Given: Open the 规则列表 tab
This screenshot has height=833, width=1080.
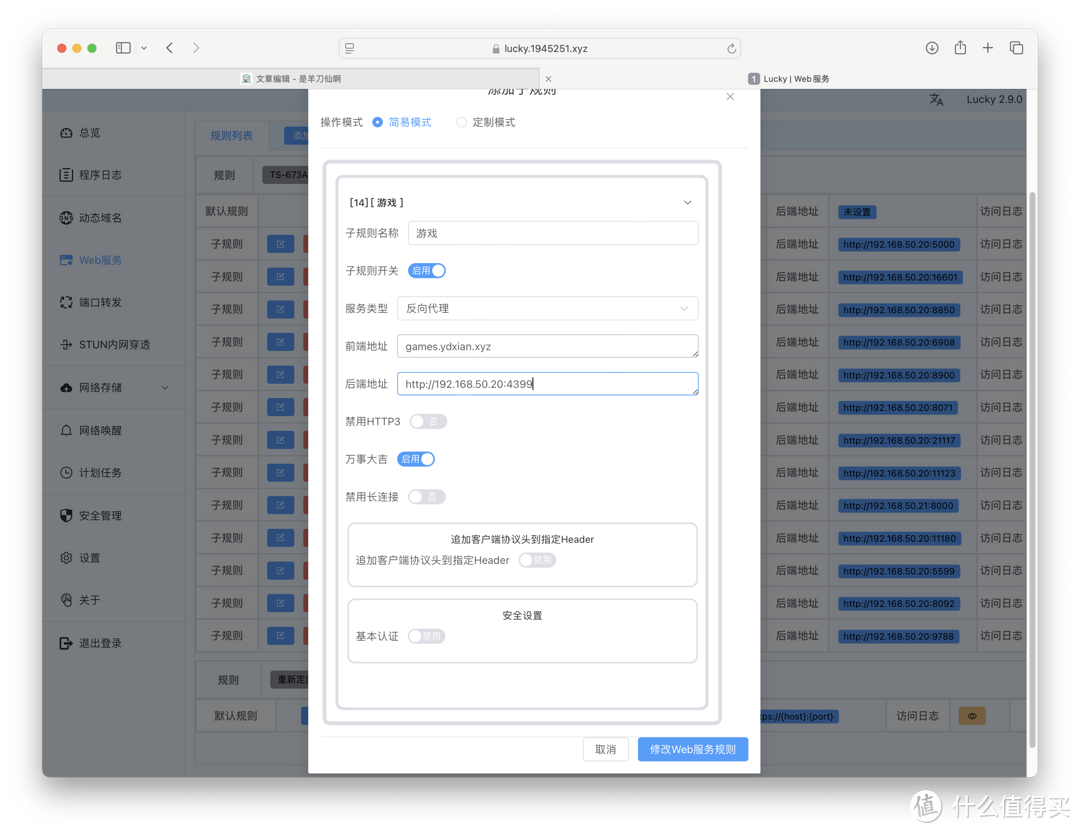Looking at the screenshot, I should pos(231,136).
